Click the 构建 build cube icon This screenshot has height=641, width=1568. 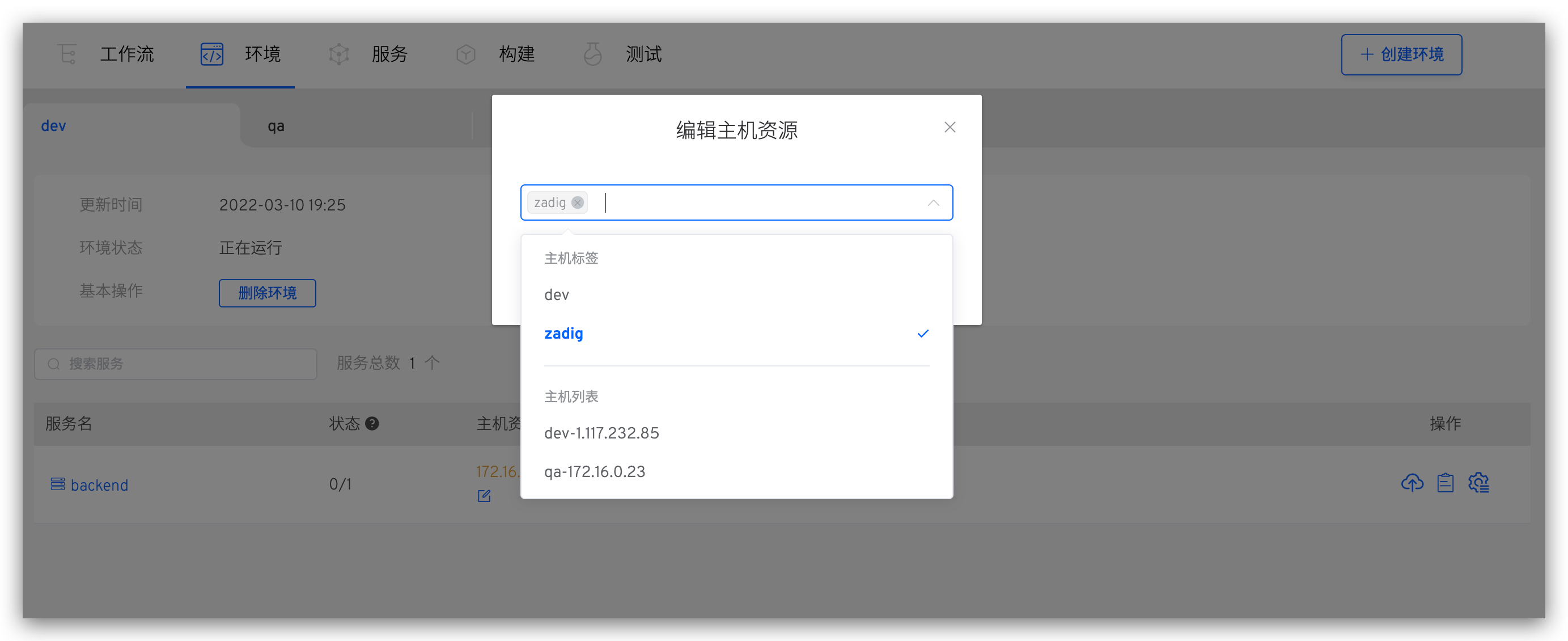click(x=465, y=54)
